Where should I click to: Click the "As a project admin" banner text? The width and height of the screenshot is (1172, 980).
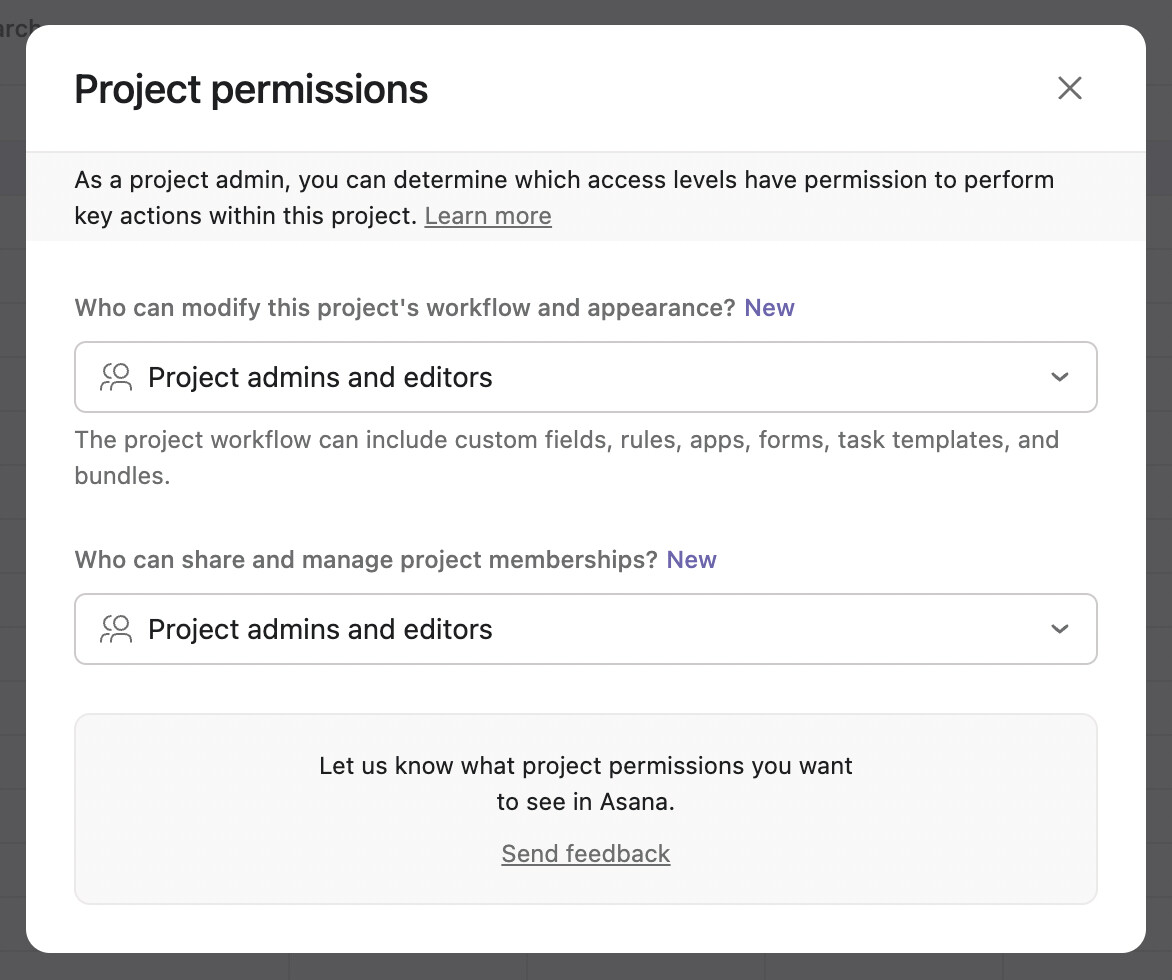tap(564, 181)
